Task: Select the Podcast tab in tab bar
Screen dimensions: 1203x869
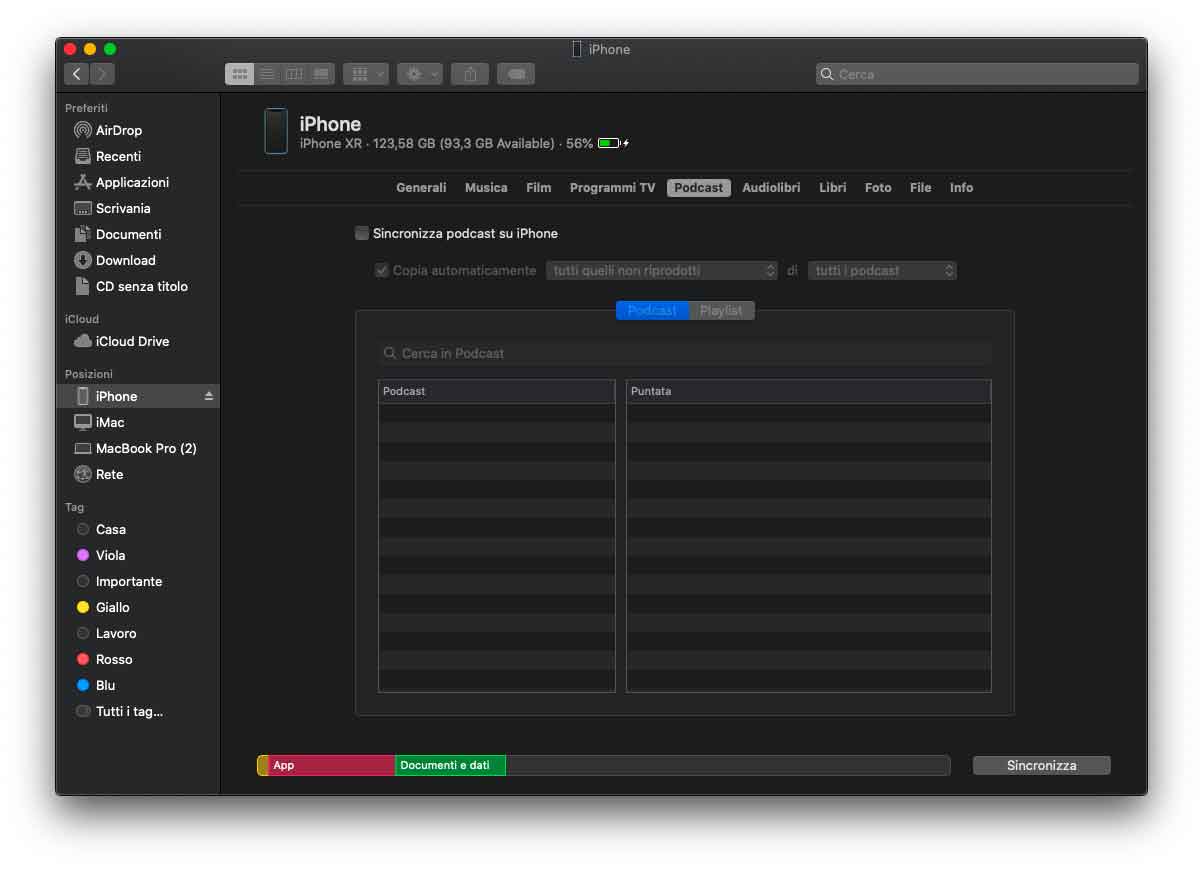Action: coord(699,188)
